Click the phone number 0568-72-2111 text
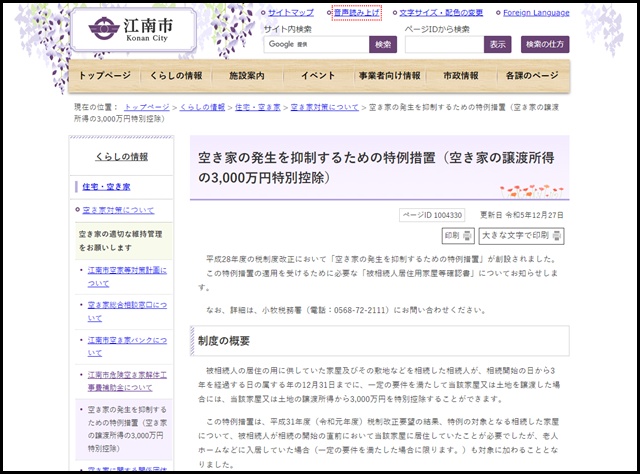 tap(359, 310)
